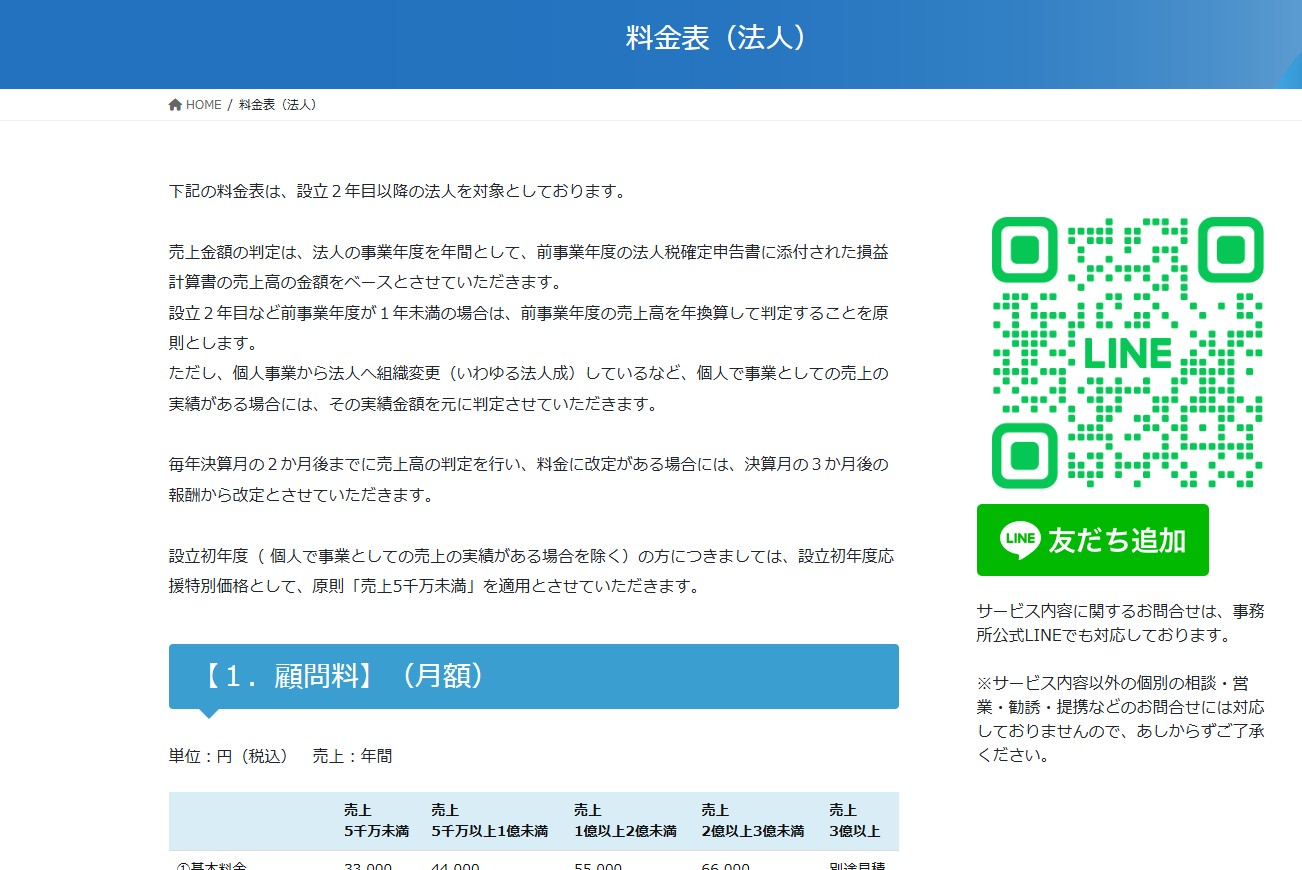Screen dimensions: 1302x870
Task: Click the top-right finder square of QR code
Action: (1230, 250)
